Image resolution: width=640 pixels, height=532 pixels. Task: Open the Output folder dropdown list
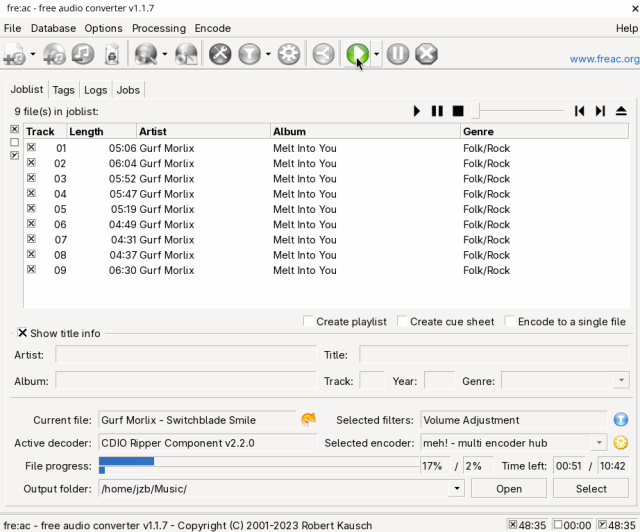pyautogui.click(x=457, y=489)
